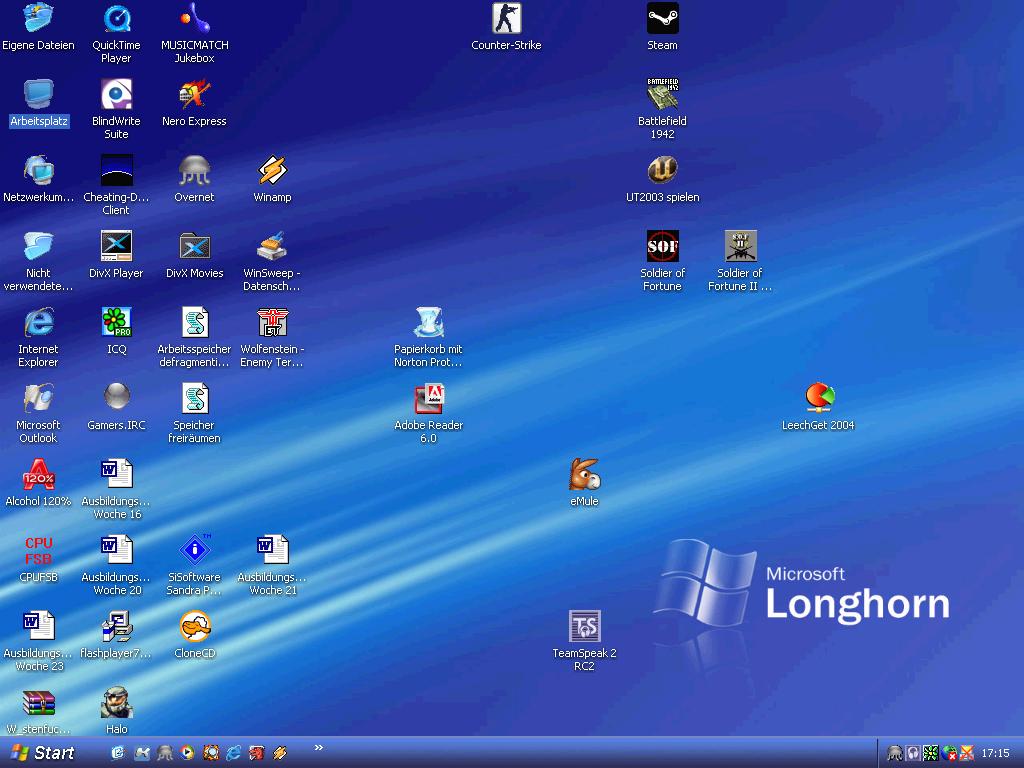This screenshot has height=768, width=1024.
Task: Click the ICQ flower tray icon
Action: [x=931, y=754]
